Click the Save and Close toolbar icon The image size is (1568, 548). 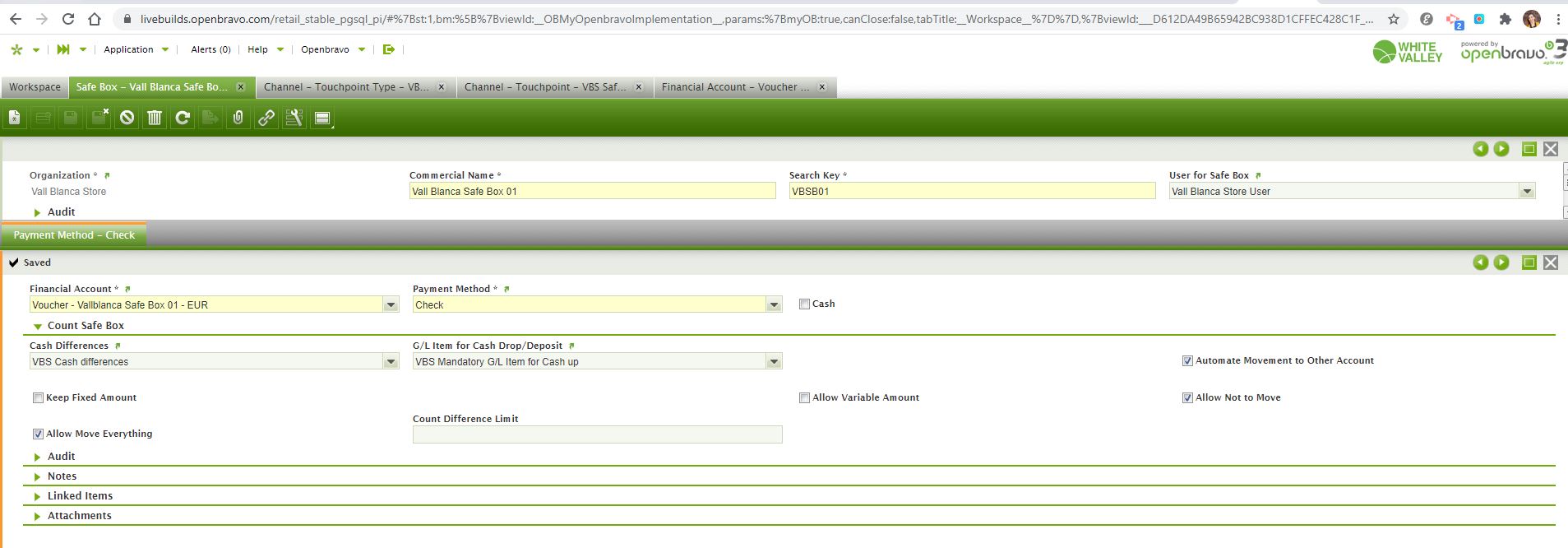[x=99, y=118]
